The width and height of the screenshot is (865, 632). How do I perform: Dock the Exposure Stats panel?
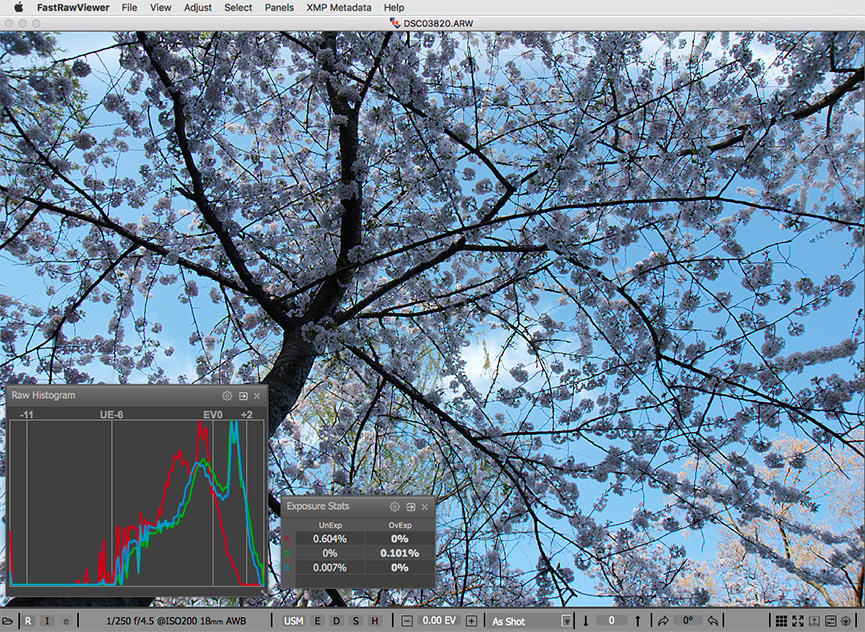click(x=410, y=507)
